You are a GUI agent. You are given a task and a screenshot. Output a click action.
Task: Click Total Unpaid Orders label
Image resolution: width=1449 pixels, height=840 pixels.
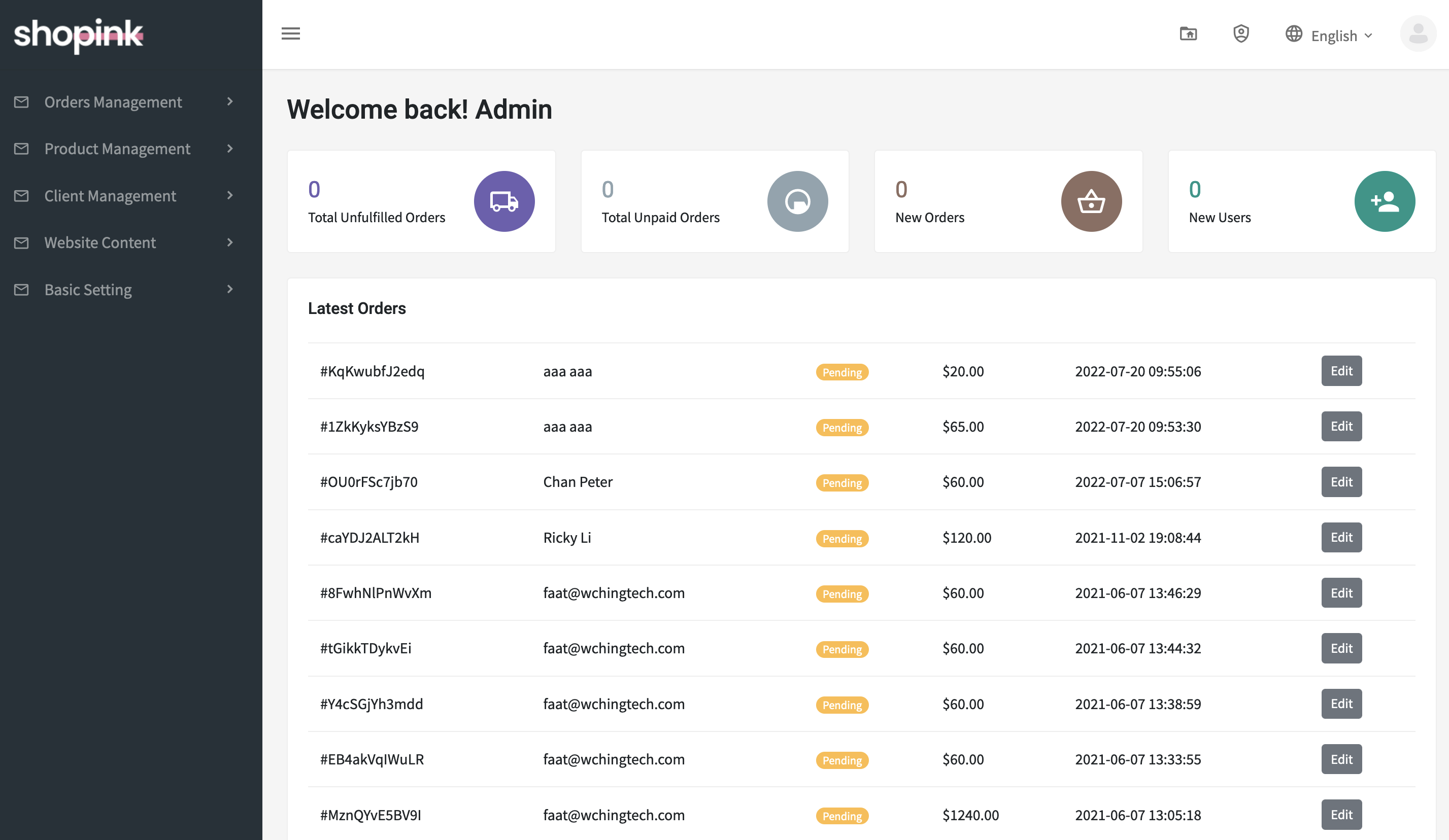(661, 218)
